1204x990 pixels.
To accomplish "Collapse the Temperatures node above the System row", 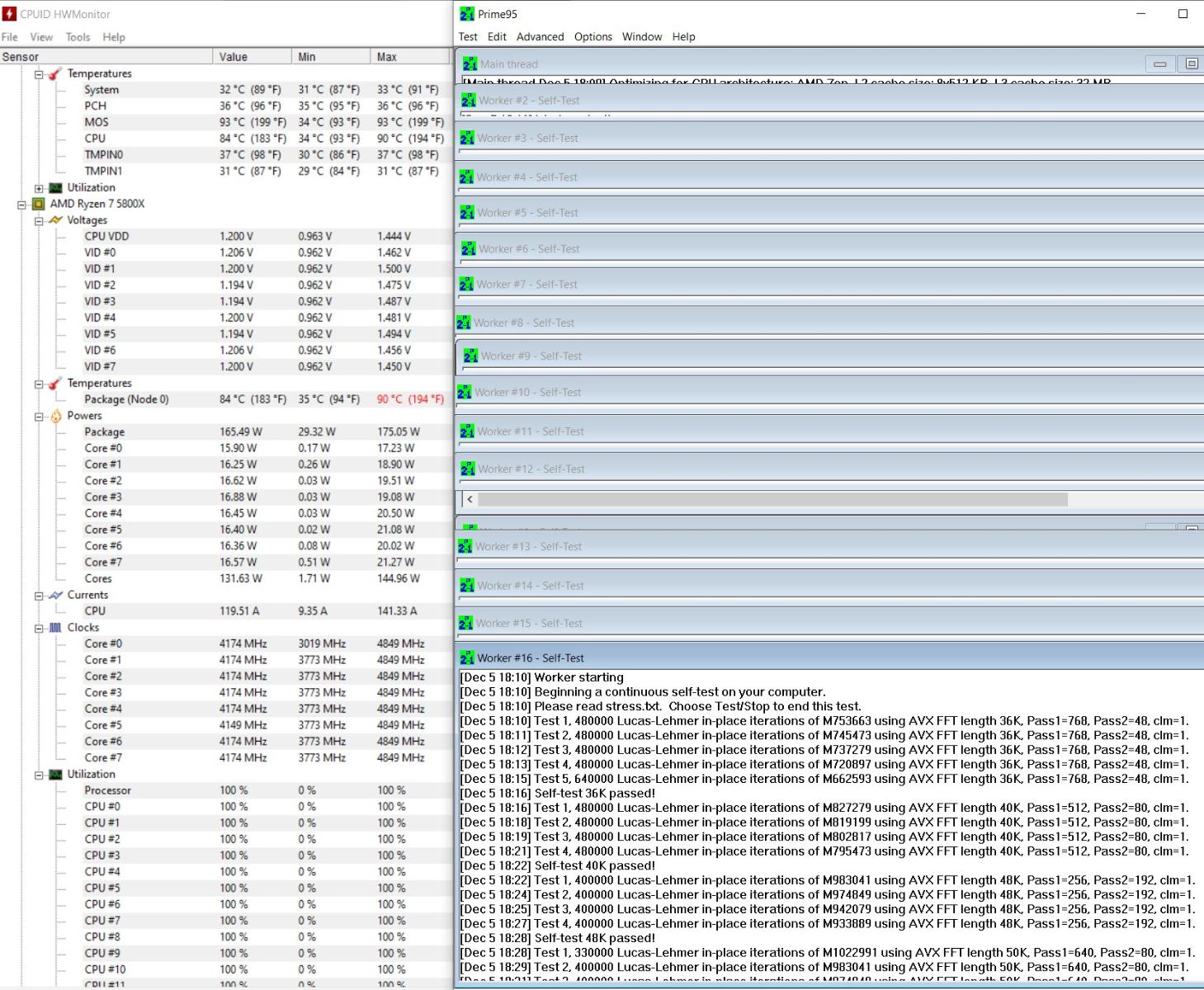I will tap(39, 74).
